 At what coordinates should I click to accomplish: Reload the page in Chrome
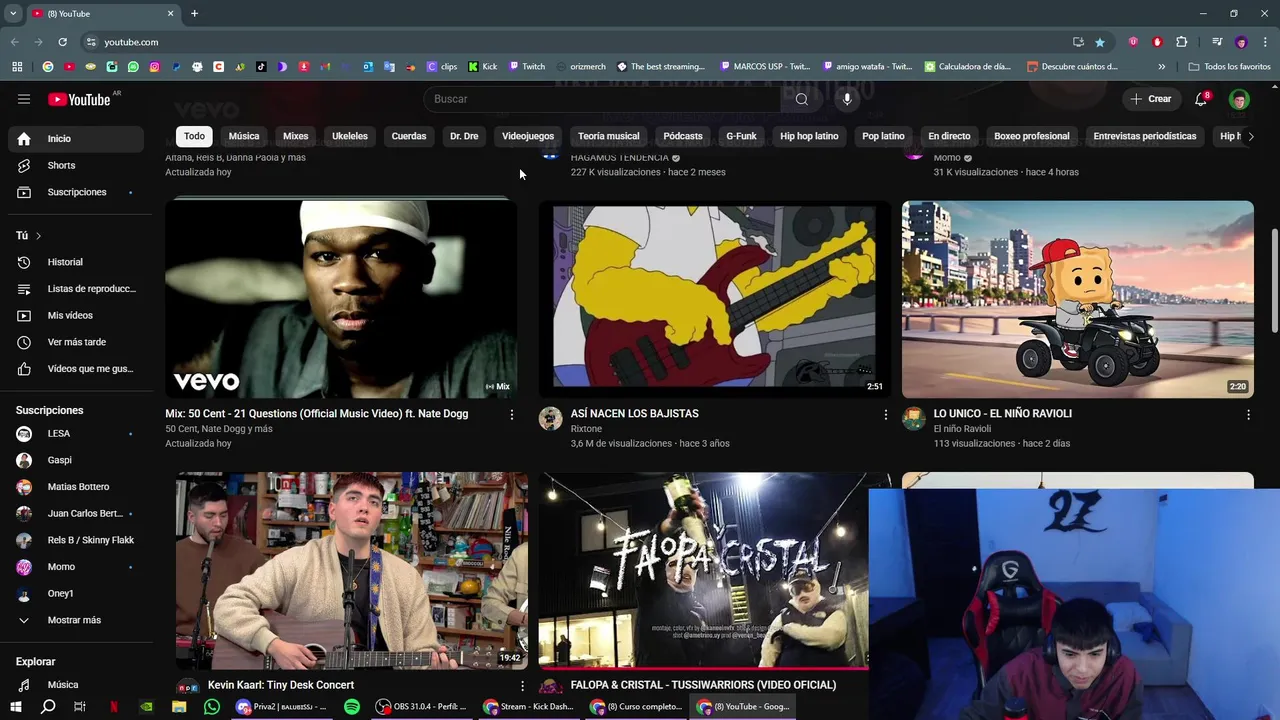tap(62, 42)
